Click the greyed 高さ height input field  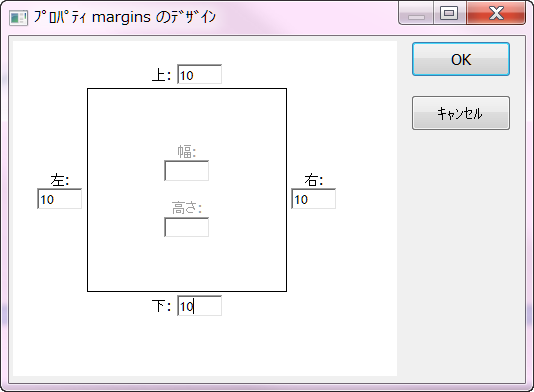[x=187, y=227]
